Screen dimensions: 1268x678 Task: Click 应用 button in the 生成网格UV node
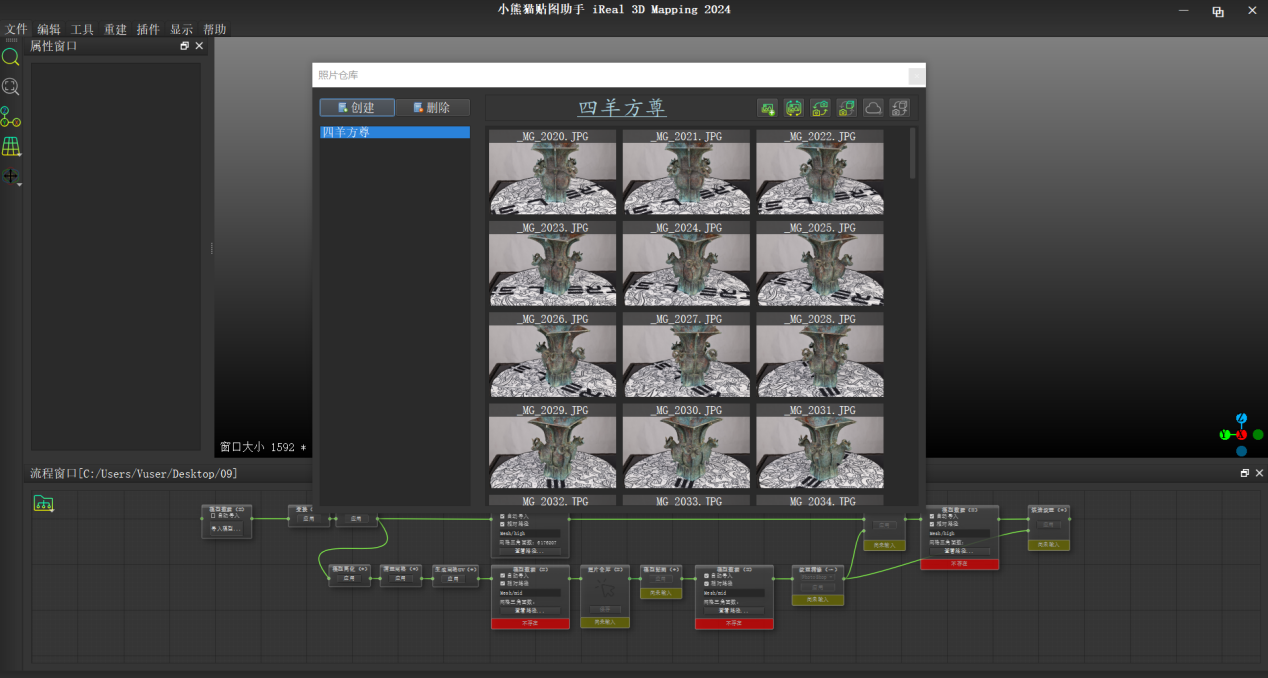(453, 578)
